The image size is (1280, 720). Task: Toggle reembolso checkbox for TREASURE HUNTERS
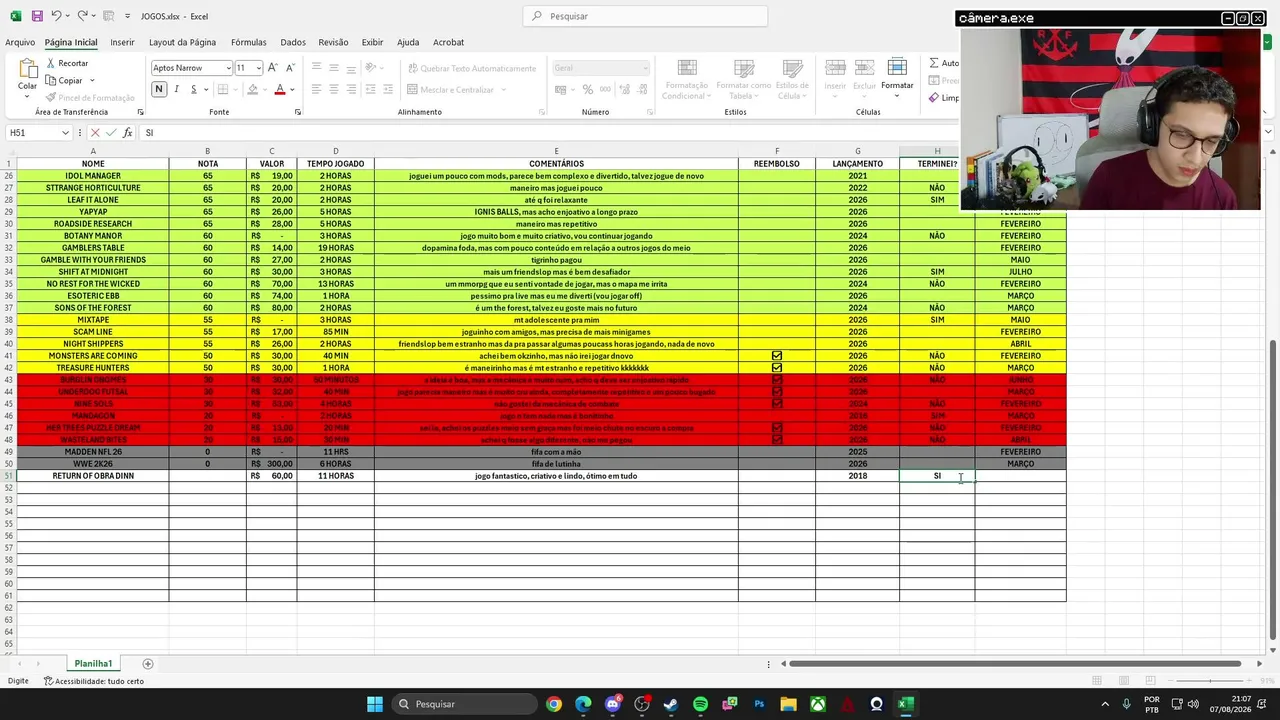coord(777,368)
